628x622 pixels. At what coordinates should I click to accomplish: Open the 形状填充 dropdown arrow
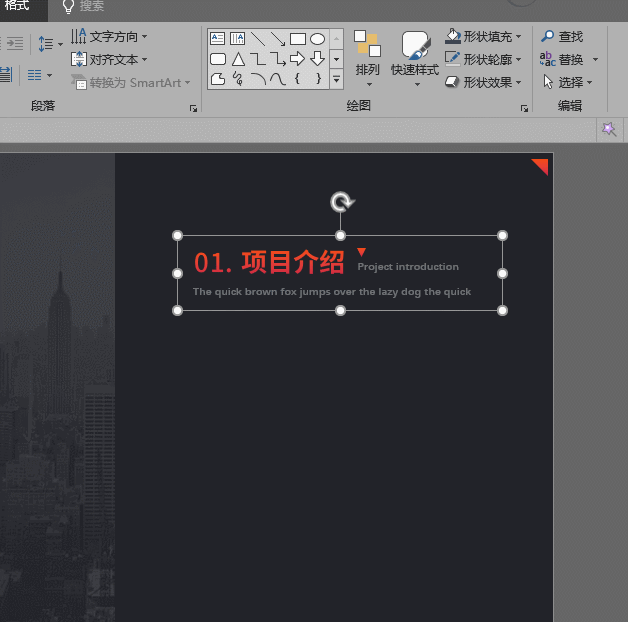pyautogui.click(x=518, y=36)
